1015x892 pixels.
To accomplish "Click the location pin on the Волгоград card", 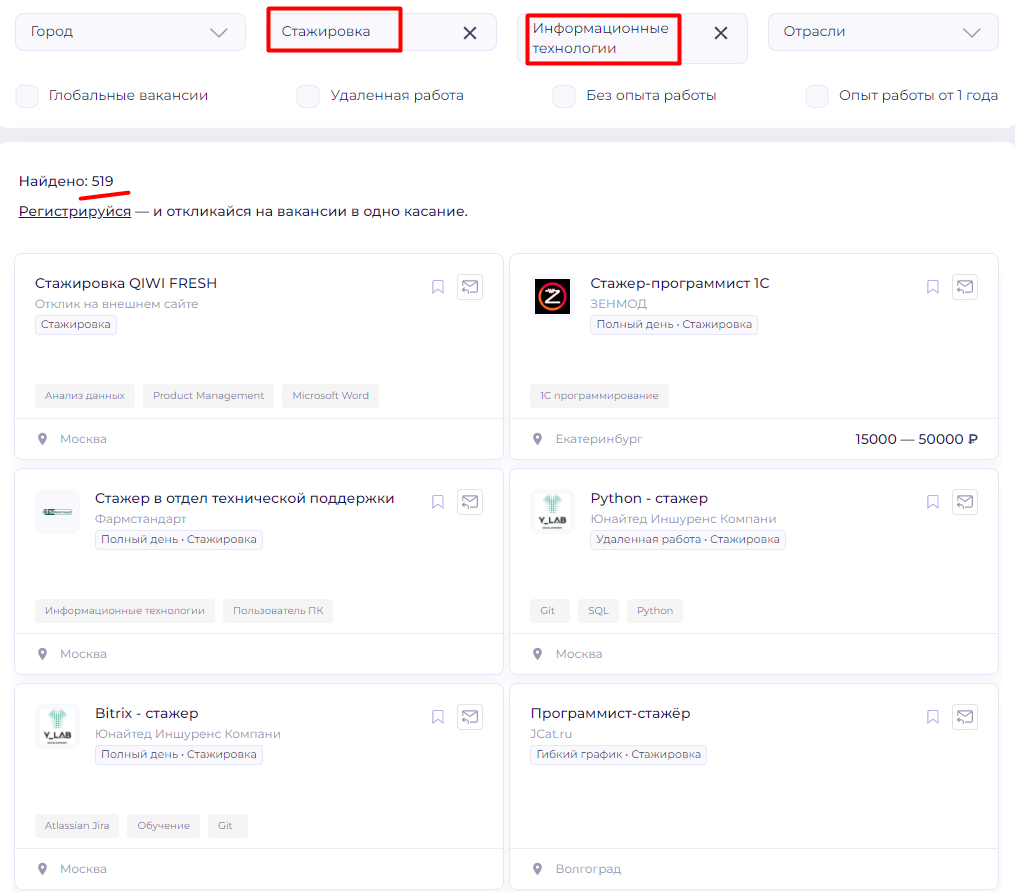I will pyautogui.click(x=538, y=868).
